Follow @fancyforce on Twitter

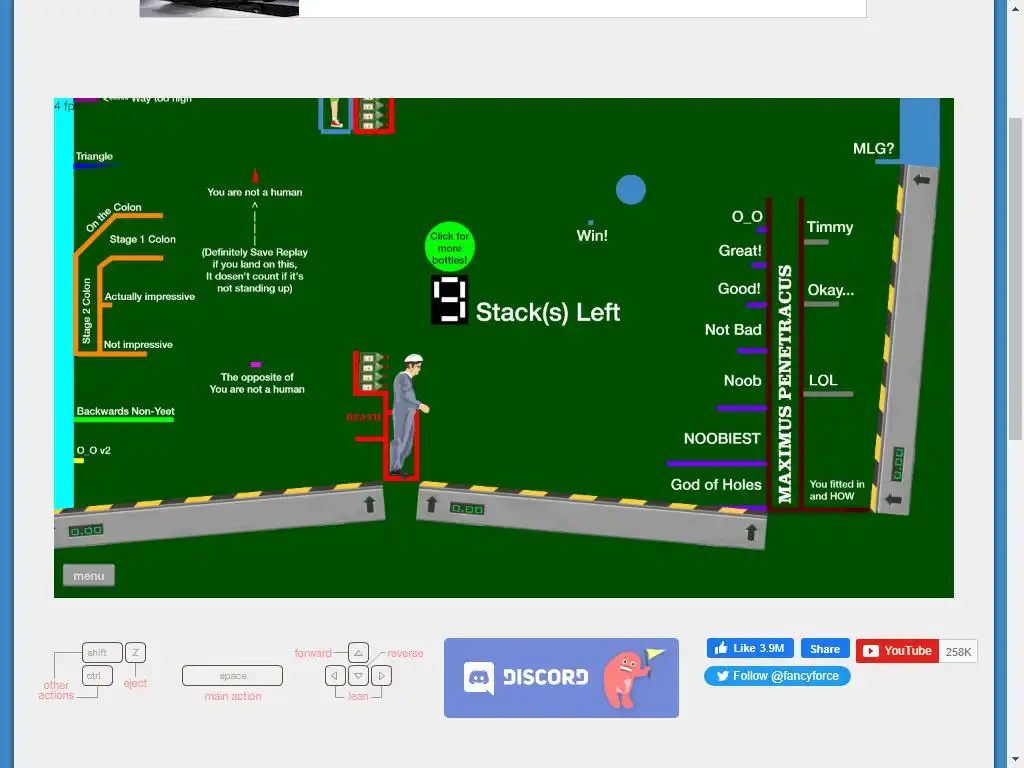click(777, 676)
